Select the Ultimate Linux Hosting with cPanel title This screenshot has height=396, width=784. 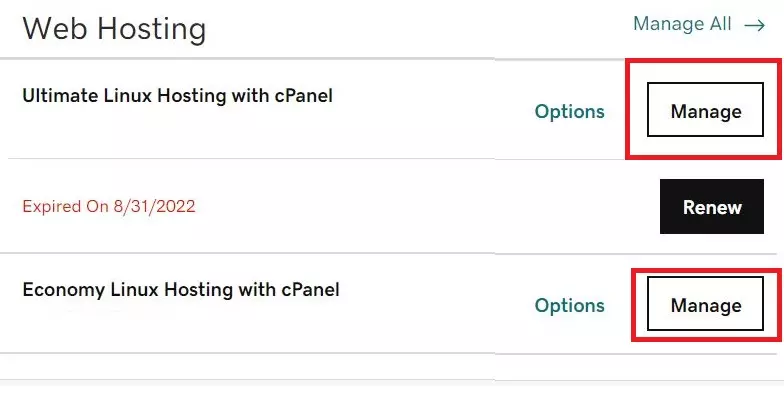(x=178, y=96)
